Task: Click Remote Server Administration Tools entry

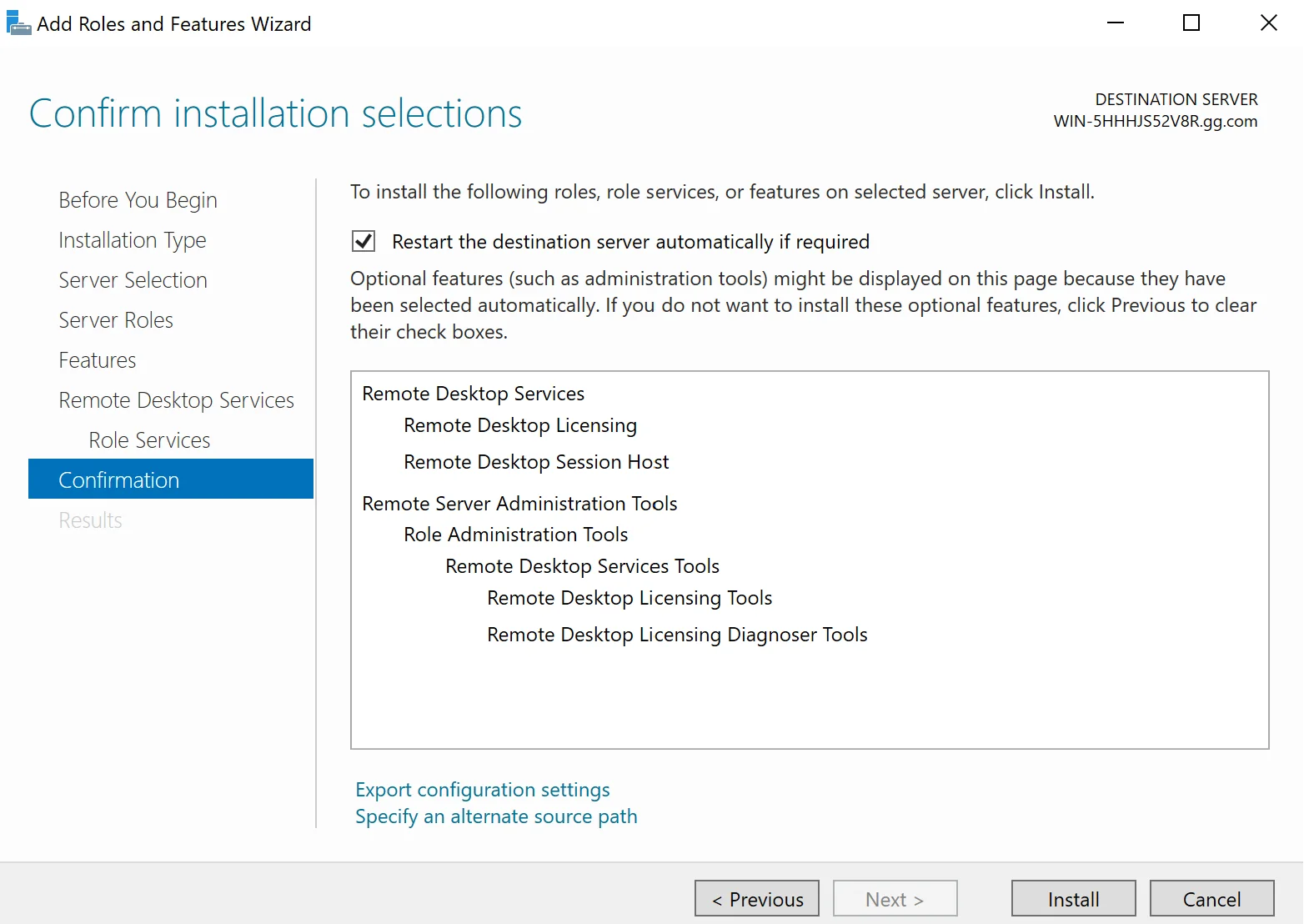Action: 519,504
